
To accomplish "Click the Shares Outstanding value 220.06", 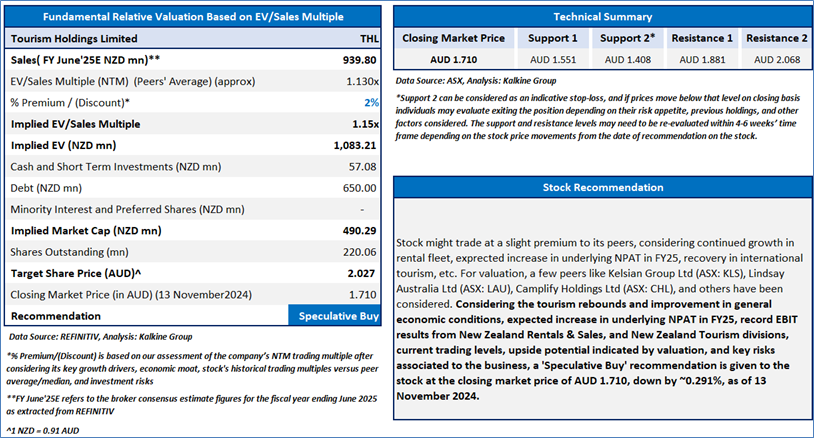I will [359, 252].
